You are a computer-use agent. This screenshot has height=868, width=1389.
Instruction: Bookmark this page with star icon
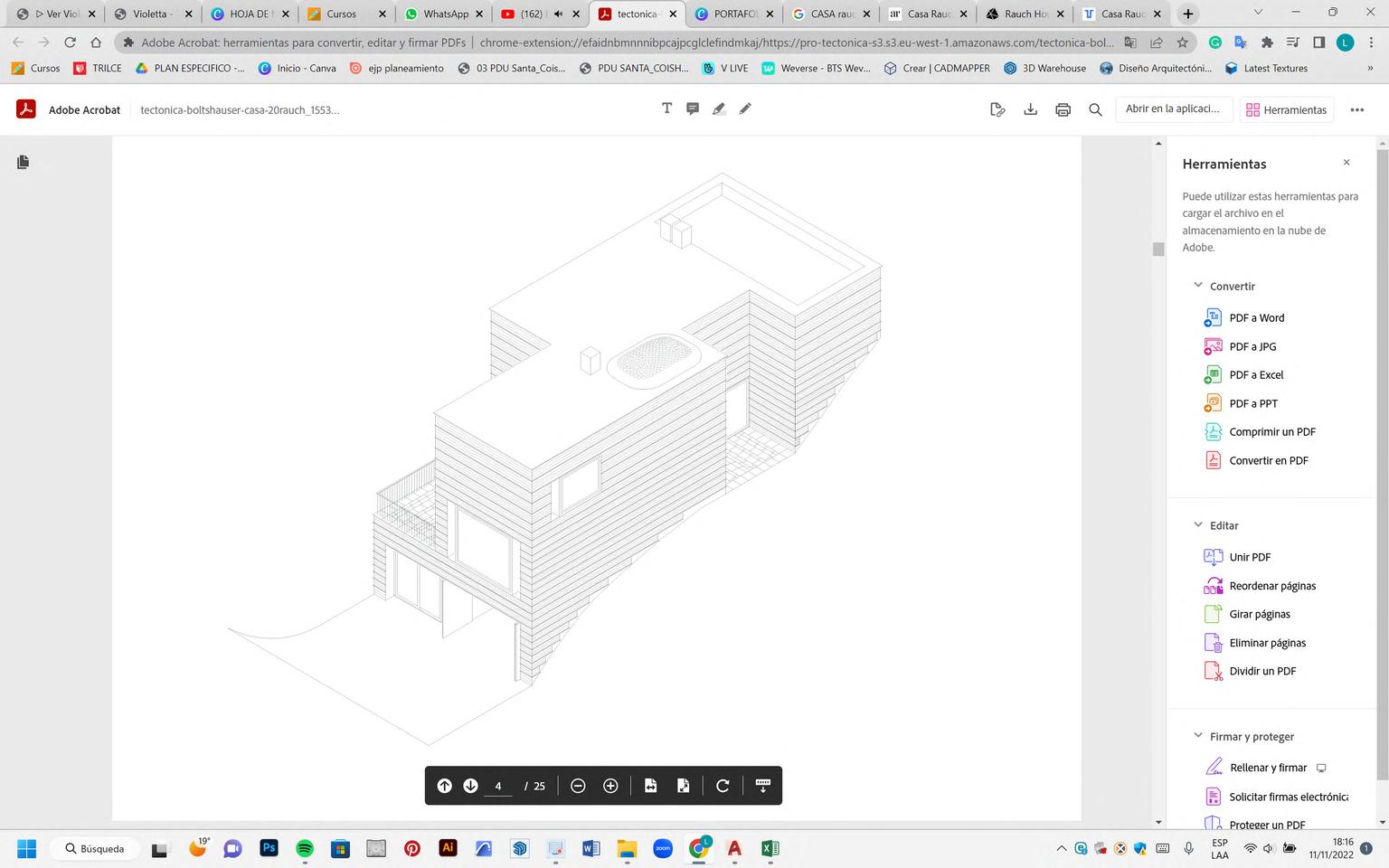1182,42
